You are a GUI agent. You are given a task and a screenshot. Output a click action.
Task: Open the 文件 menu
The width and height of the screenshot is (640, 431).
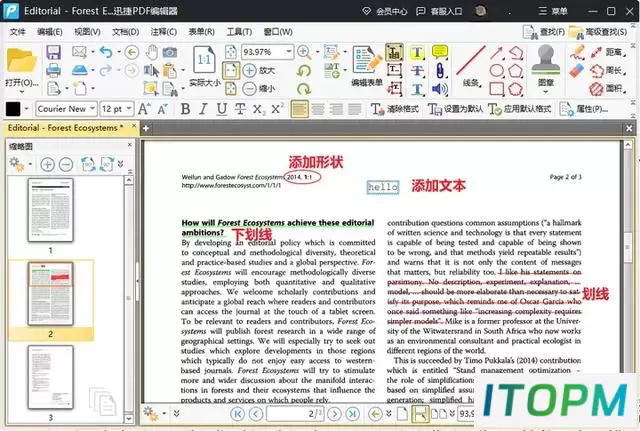tap(18, 32)
